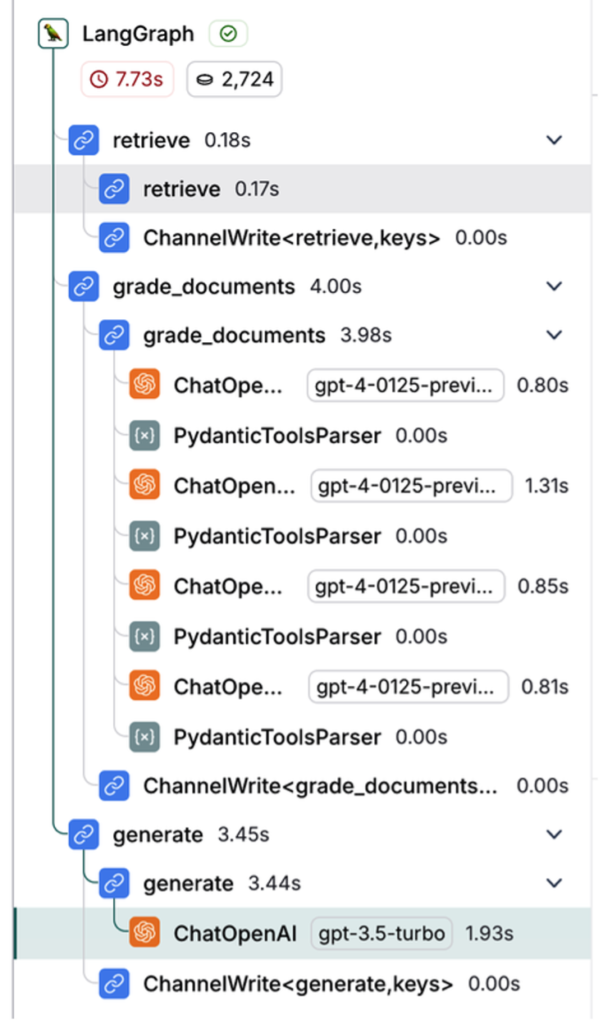Click the 7.73s total latency badge
Viewport: 603px width, 1024px height.
[x=128, y=80]
